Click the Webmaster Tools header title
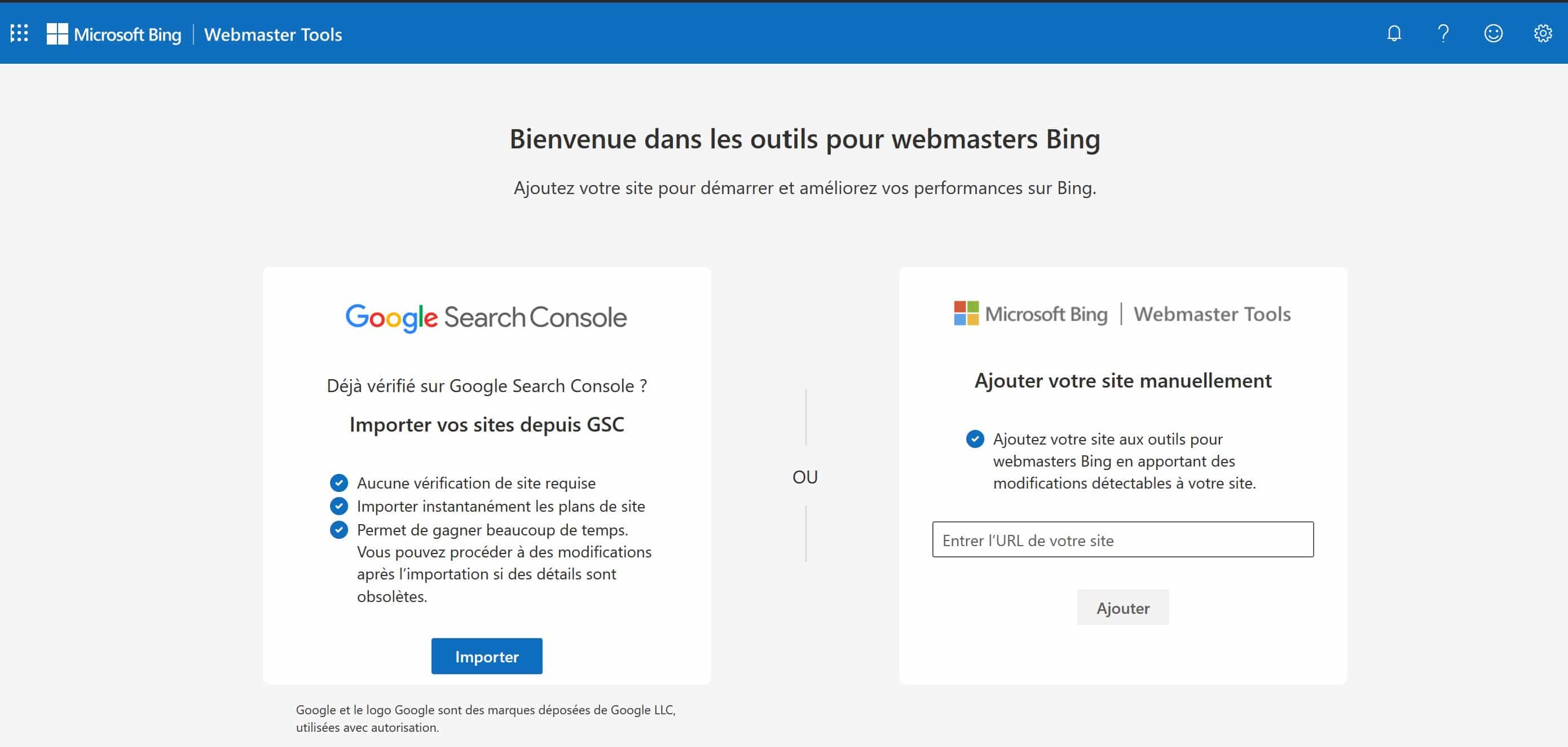Viewport: 1568px width, 747px height. pyautogui.click(x=274, y=35)
